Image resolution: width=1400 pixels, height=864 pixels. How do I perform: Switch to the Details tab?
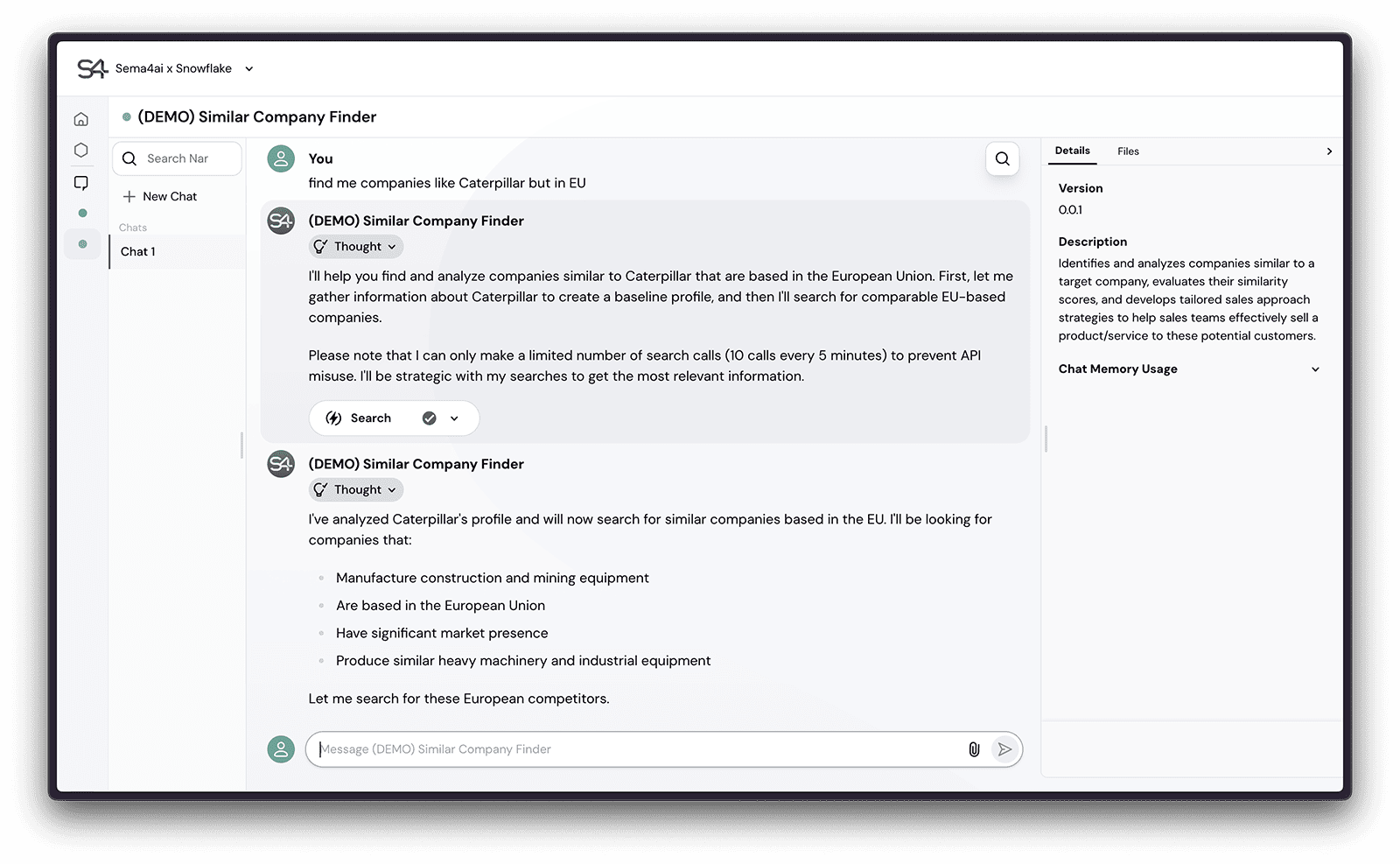point(1072,151)
